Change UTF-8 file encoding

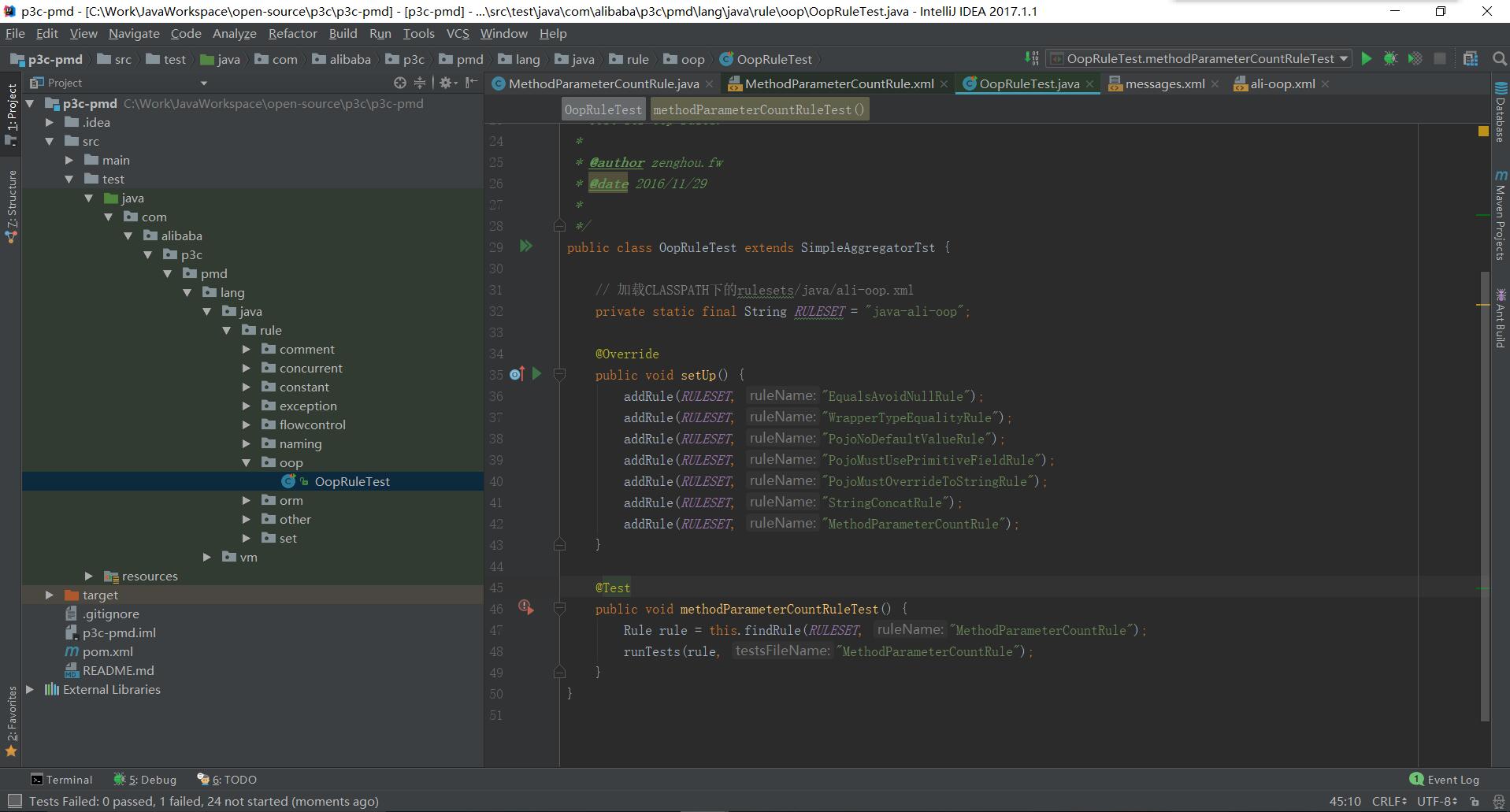click(x=1437, y=801)
